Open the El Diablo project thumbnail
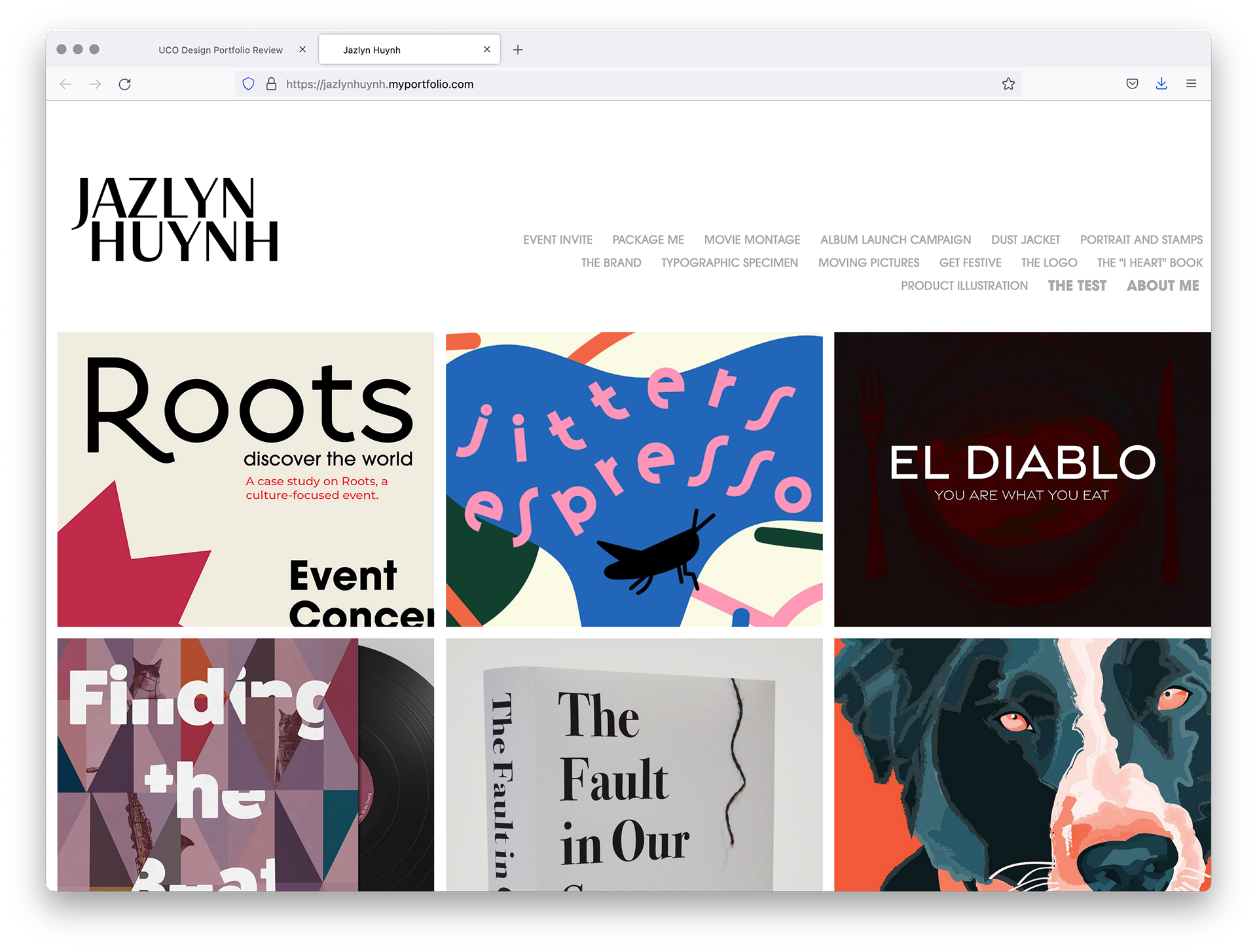The width and height of the screenshot is (1257, 952). pyautogui.click(x=1022, y=479)
